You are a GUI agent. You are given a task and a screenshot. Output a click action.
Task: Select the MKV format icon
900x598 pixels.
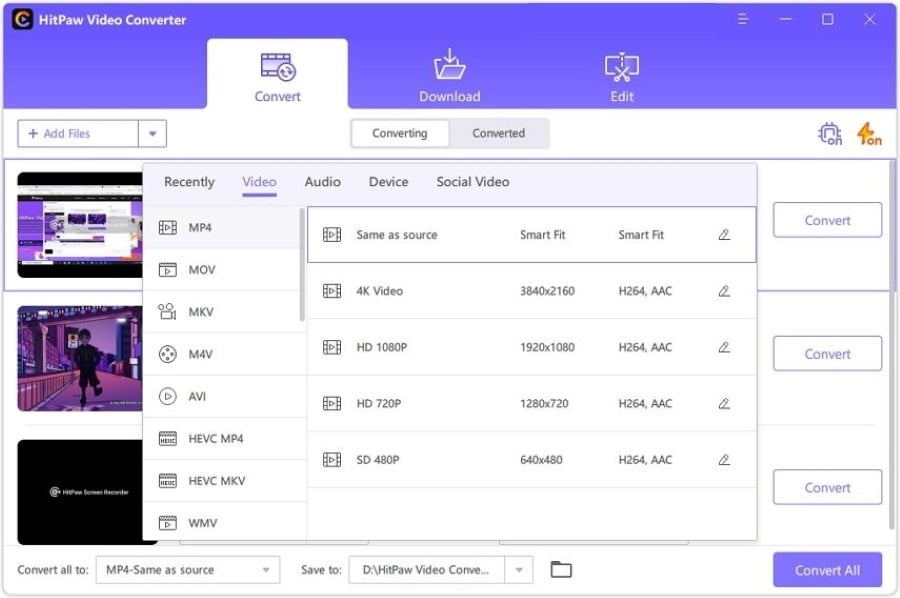point(167,312)
